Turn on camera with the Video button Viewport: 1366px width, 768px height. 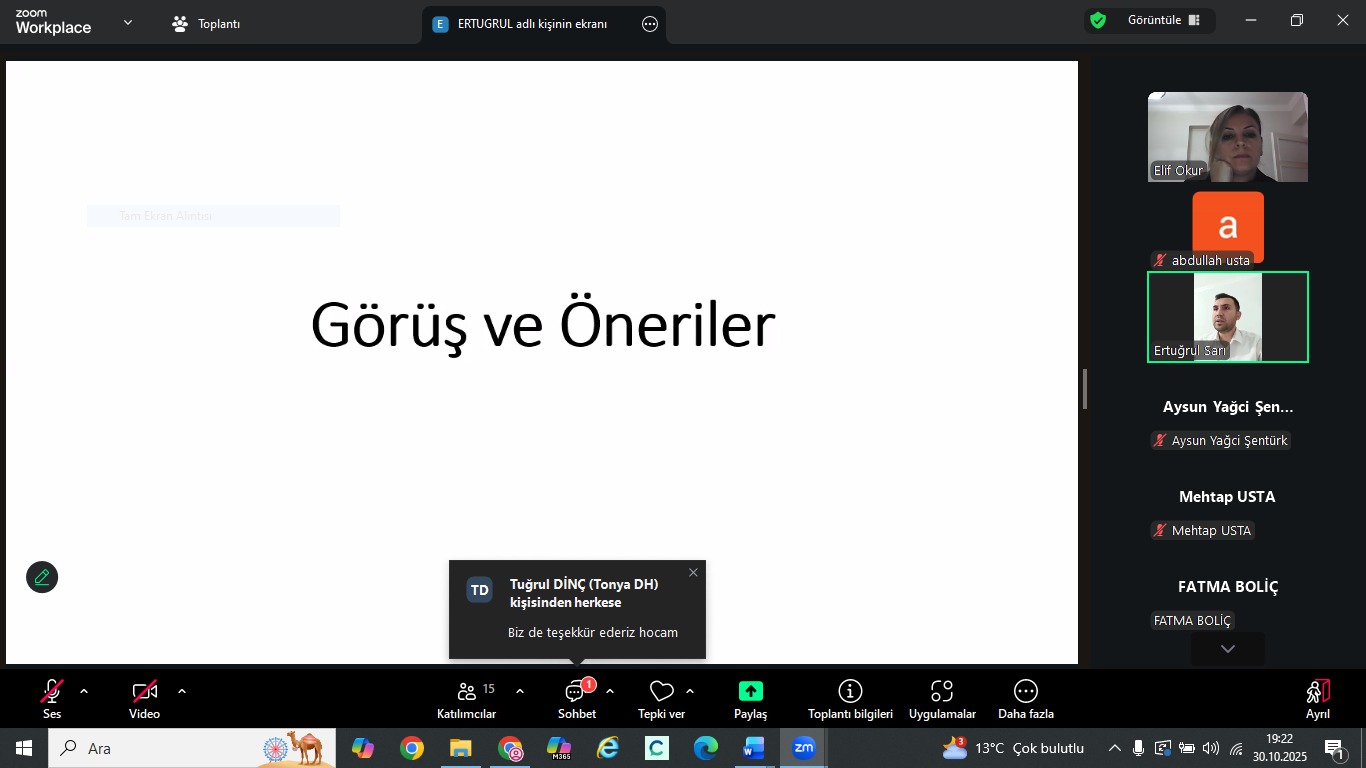coord(144,698)
